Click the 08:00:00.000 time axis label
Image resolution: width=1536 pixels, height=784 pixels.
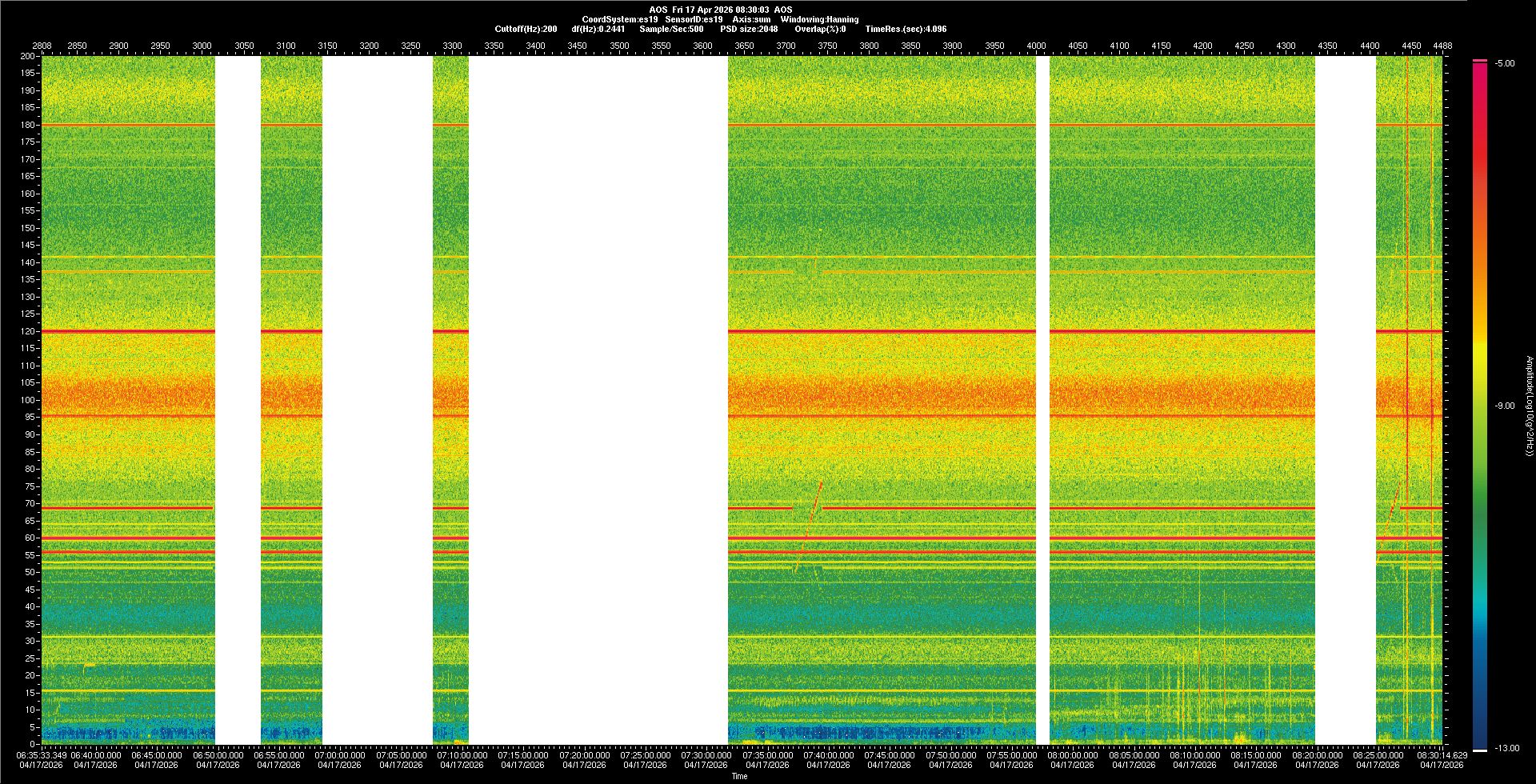tap(1072, 754)
